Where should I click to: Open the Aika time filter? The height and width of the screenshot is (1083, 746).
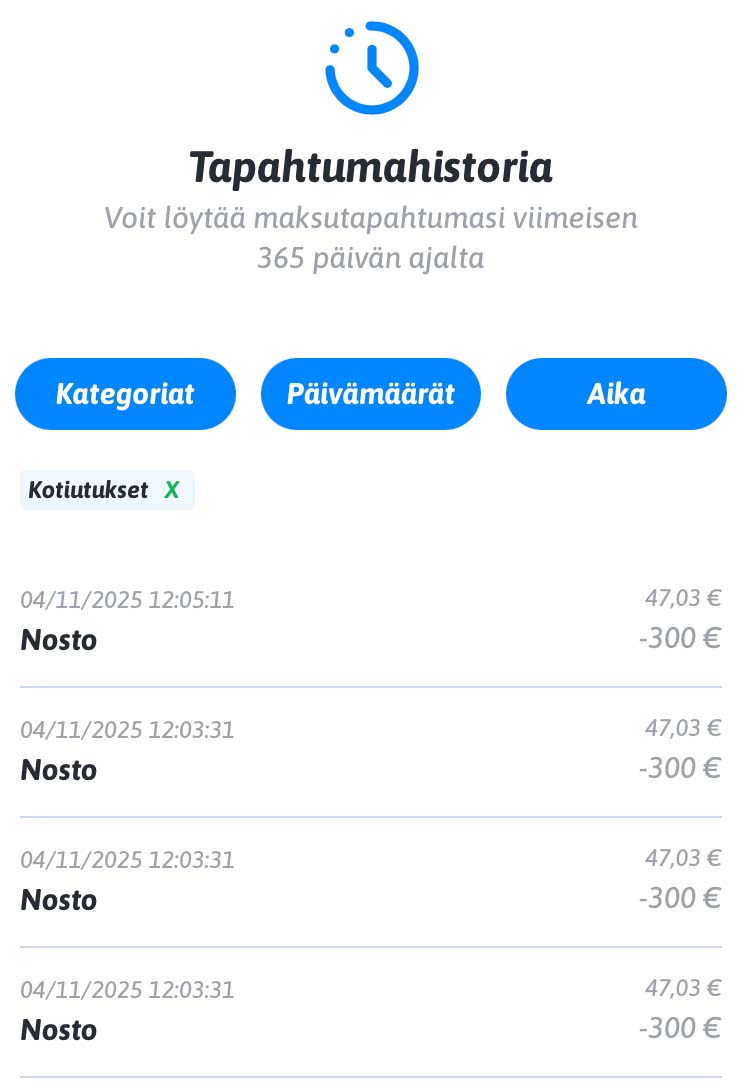tap(616, 394)
